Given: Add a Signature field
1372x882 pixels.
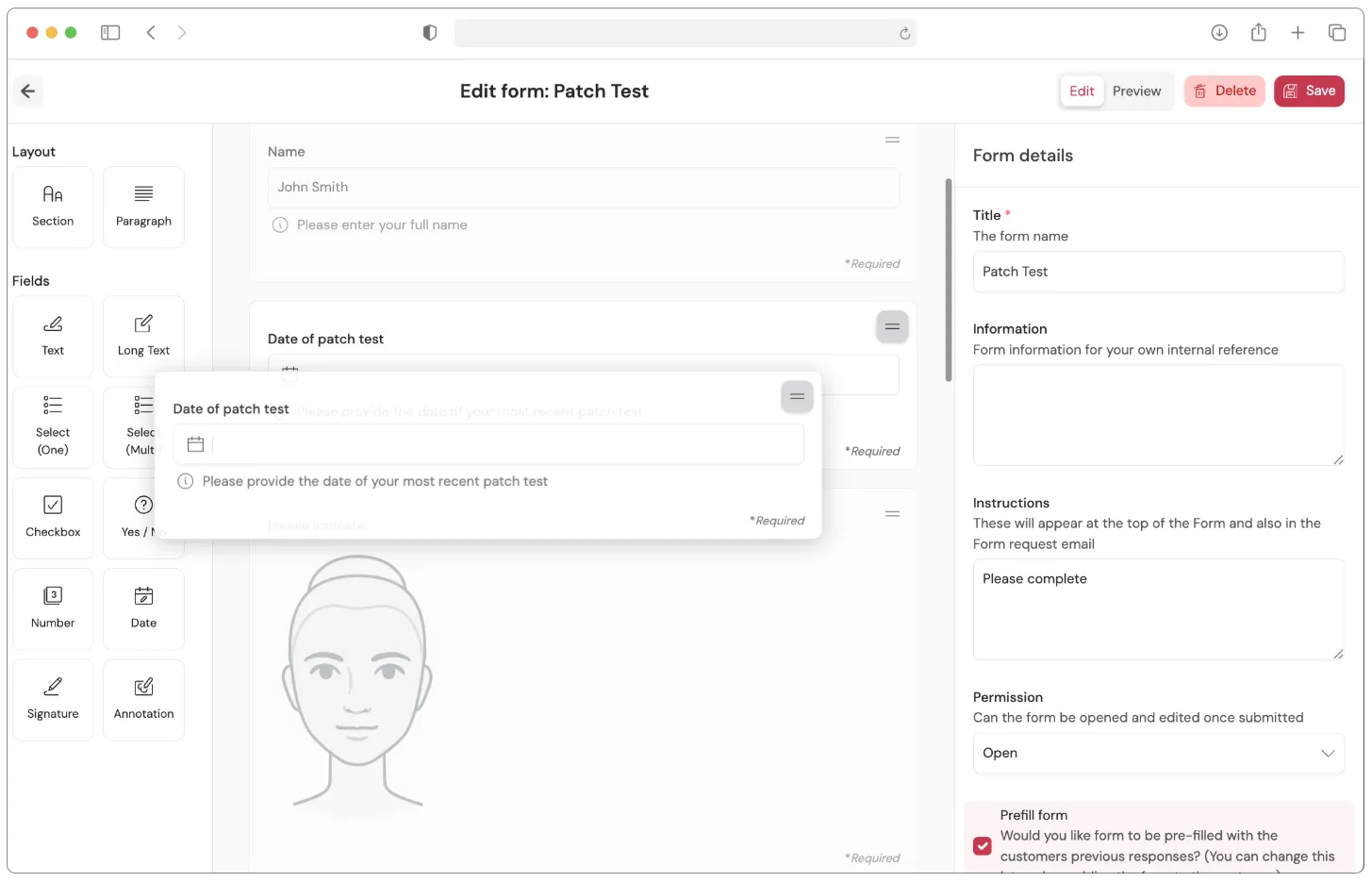Looking at the screenshot, I should tap(53, 699).
